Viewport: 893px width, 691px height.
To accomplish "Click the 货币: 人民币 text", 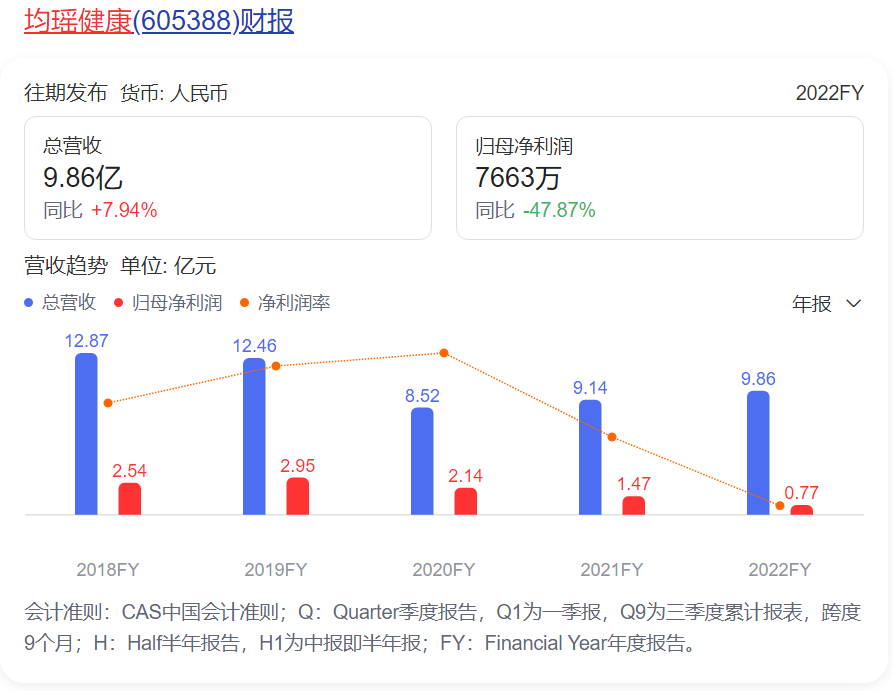I will (x=174, y=93).
